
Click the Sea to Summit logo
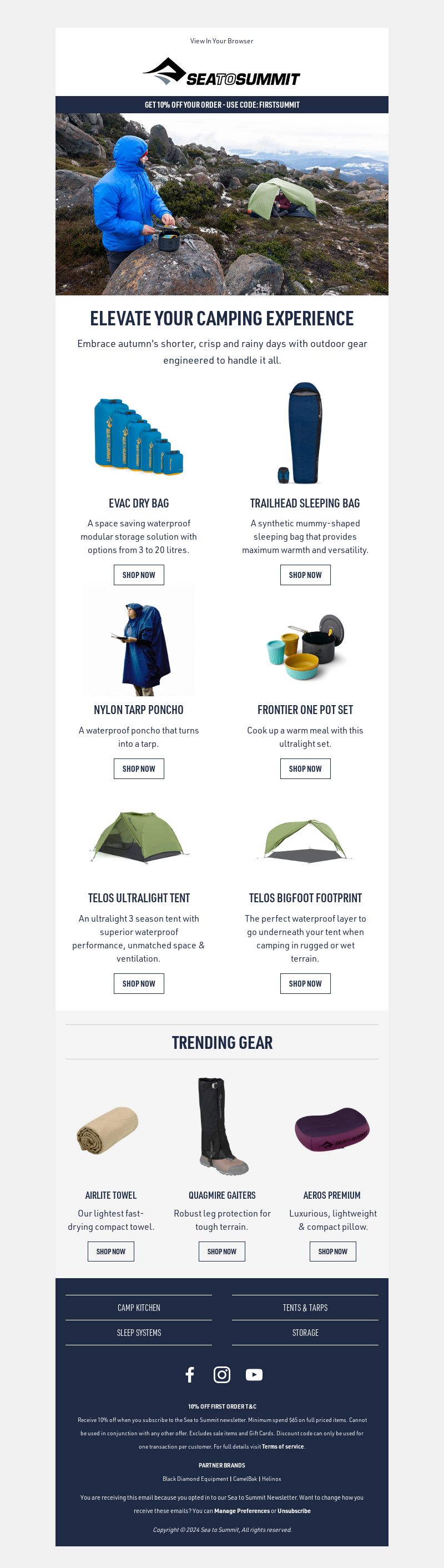pyautogui.click(x=221, y=72)
